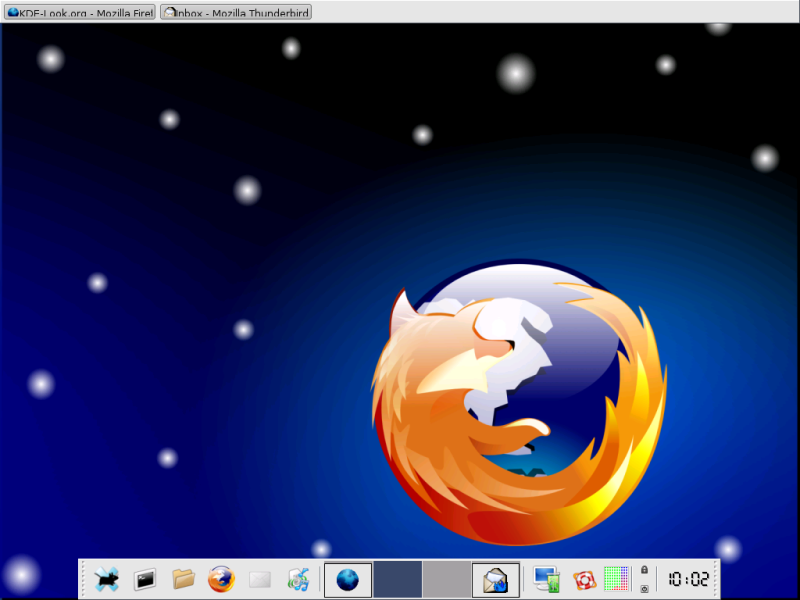Open the lifebuoy help icon
Image resolution: width=800 pixels, height=600 pixels.
[x=584, y=580]
